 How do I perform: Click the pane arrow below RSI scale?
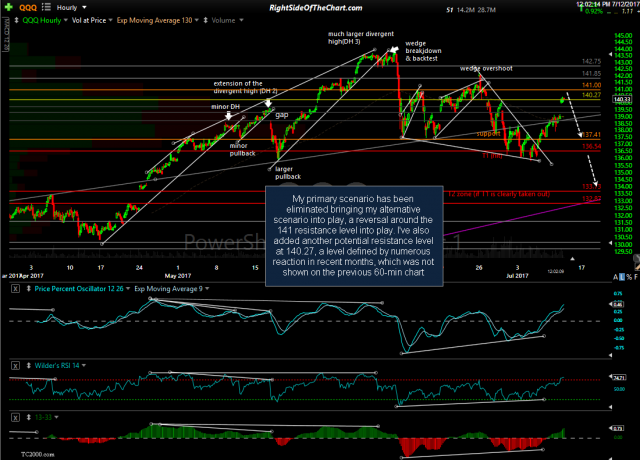[x=611, y=407]
